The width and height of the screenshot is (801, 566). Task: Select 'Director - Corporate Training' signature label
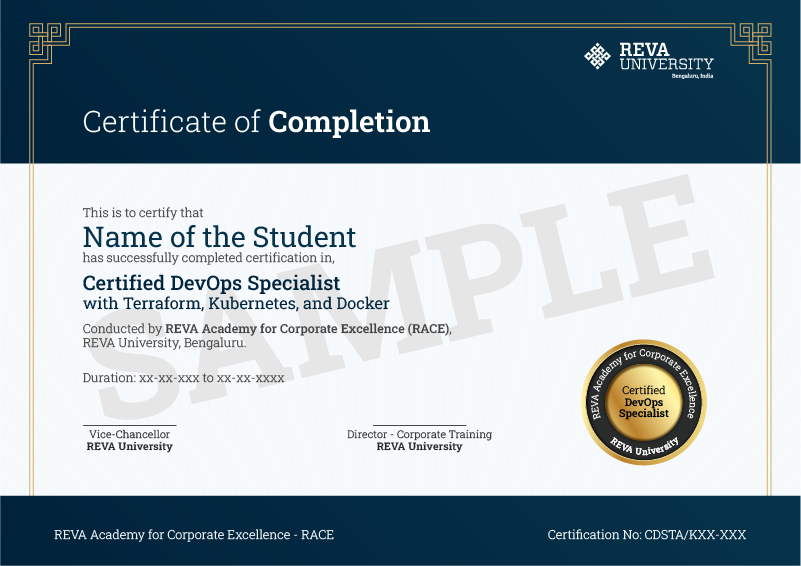click(419, 434)
